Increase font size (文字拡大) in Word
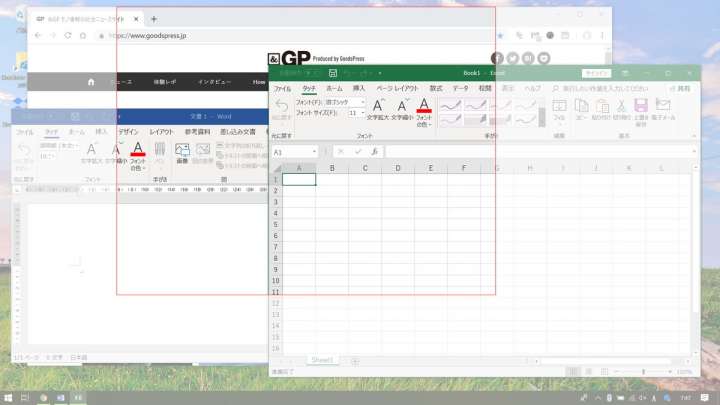Screen dimensions: 720x405 pyautogui.click(x=91, y=153)
